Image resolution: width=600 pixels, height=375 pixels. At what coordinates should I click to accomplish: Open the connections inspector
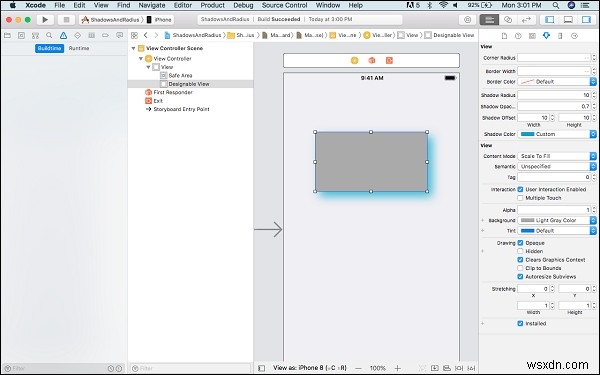(x=574, y=36)
